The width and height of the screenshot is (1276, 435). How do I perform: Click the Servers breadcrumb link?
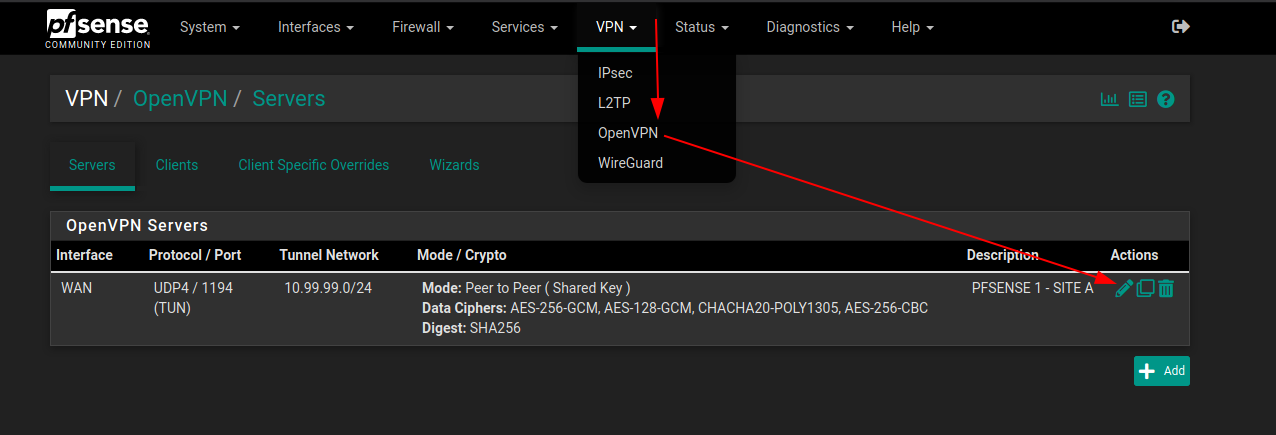[288, 98]
